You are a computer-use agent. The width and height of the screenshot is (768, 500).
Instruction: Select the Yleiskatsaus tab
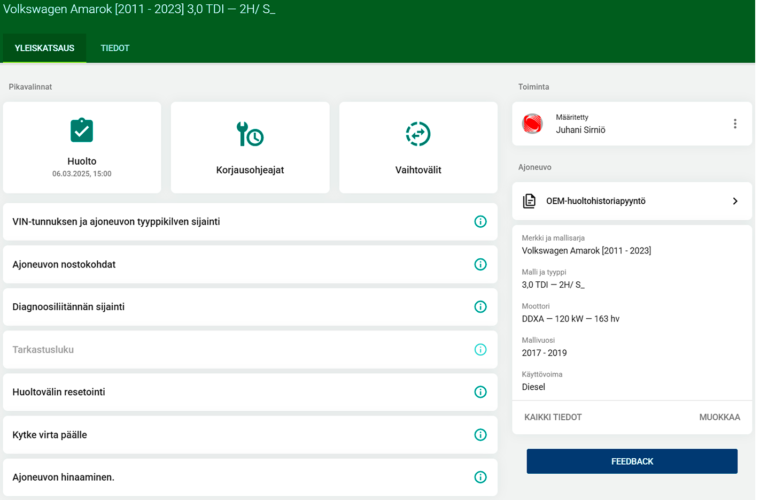point(45,48)
